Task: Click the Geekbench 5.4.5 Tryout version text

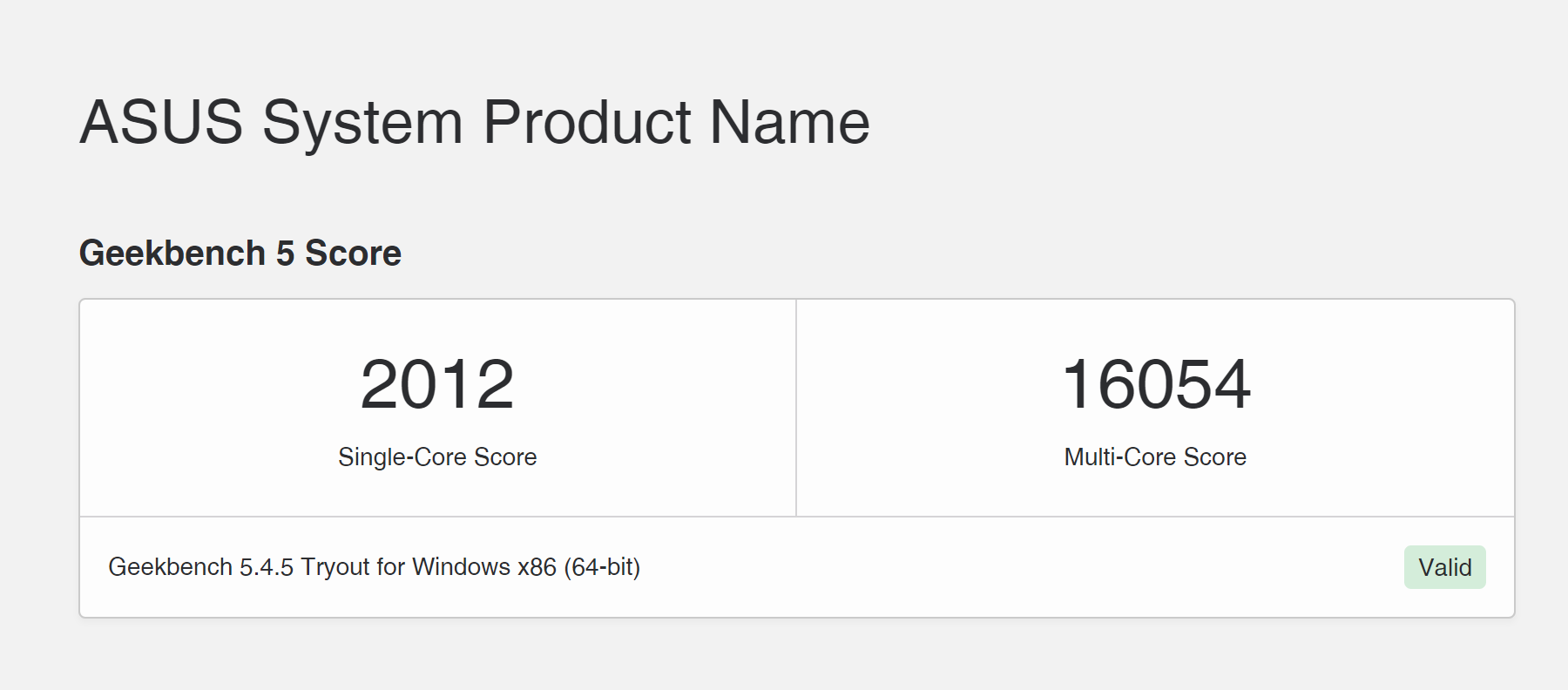Action: coord(375,567)
